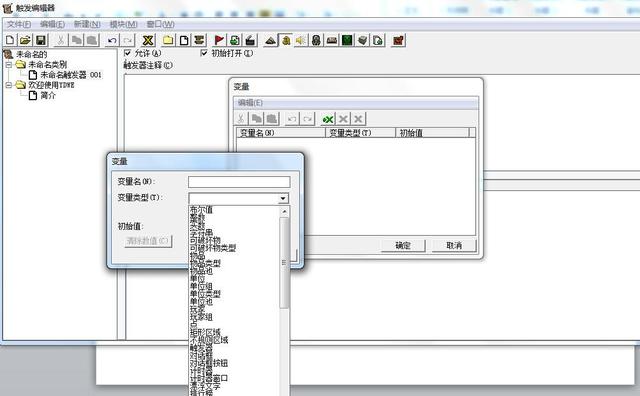Collapse the 欢迎使用TDWE folder node
Screen dimensions: 640x396
pyautogui.click(x=9, y=85)
